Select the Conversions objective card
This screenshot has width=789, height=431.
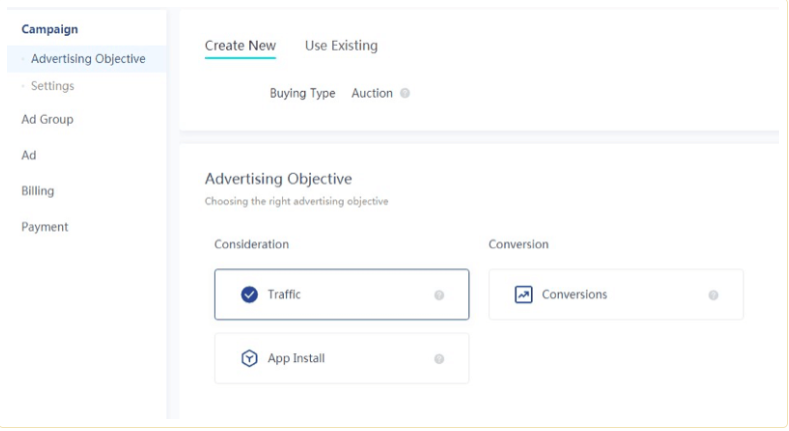(615, 295)
